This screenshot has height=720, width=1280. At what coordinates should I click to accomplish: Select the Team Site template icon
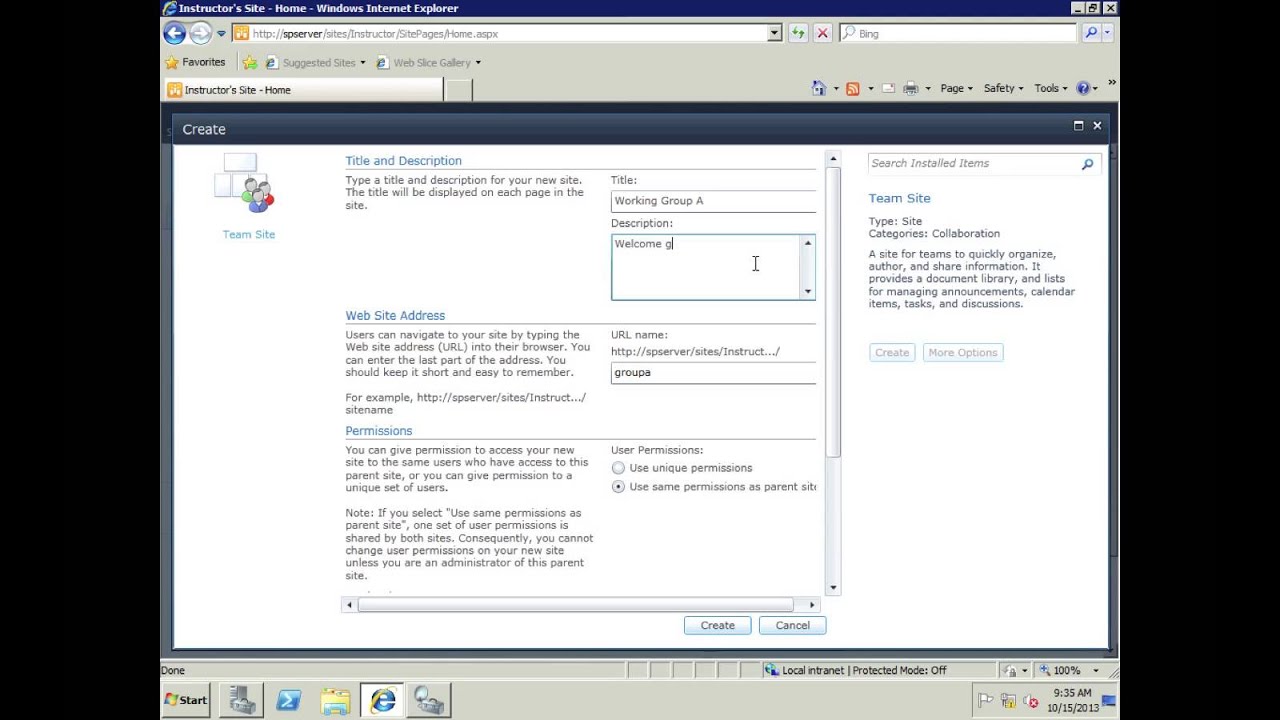click(245, 184)
